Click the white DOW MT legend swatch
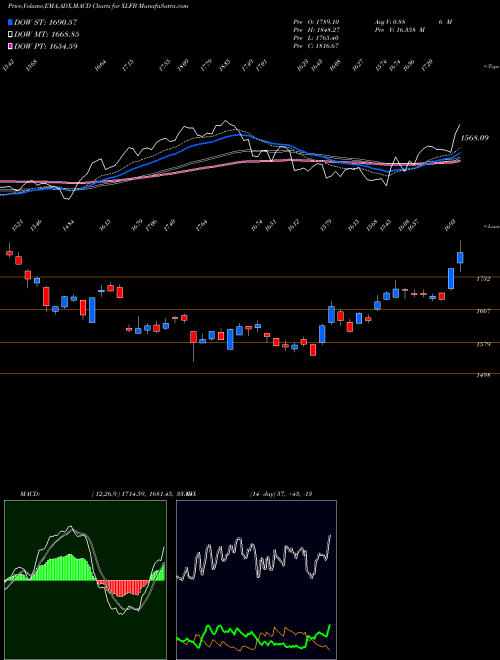The width and height of the screenshot is (500, 660). [11, 35]
